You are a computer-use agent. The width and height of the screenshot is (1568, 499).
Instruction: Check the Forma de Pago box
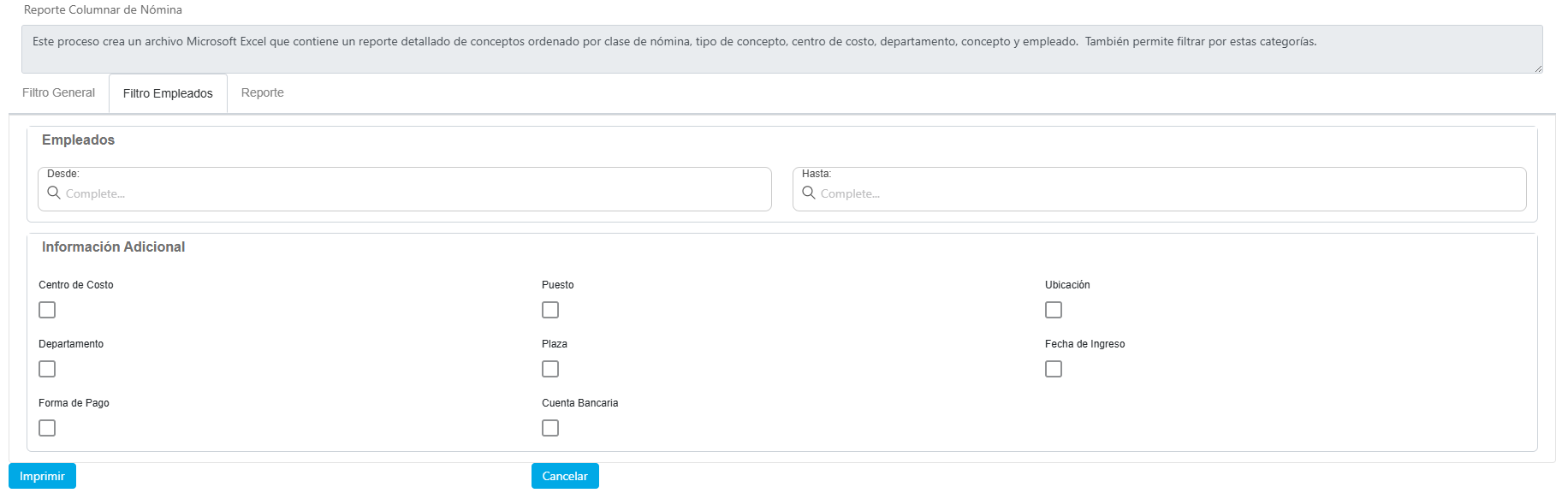[47, 428]
